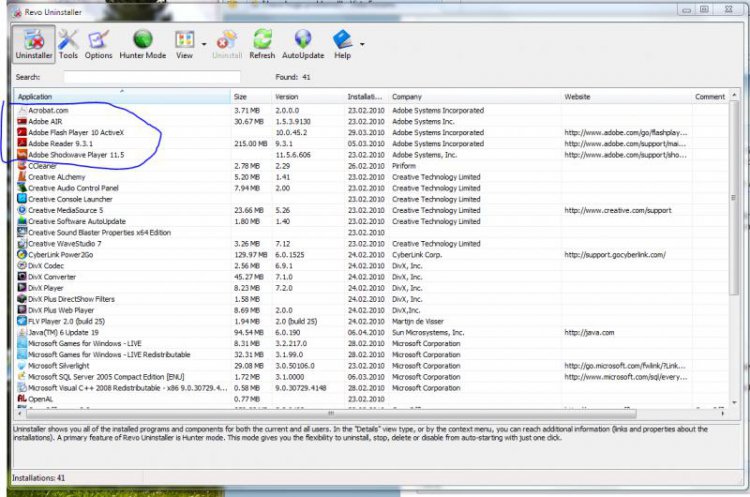Select the Creative Sound Blaster Properties x64 Edition row
Viewport: 750px width, 497px height.
tap(371, 232)
